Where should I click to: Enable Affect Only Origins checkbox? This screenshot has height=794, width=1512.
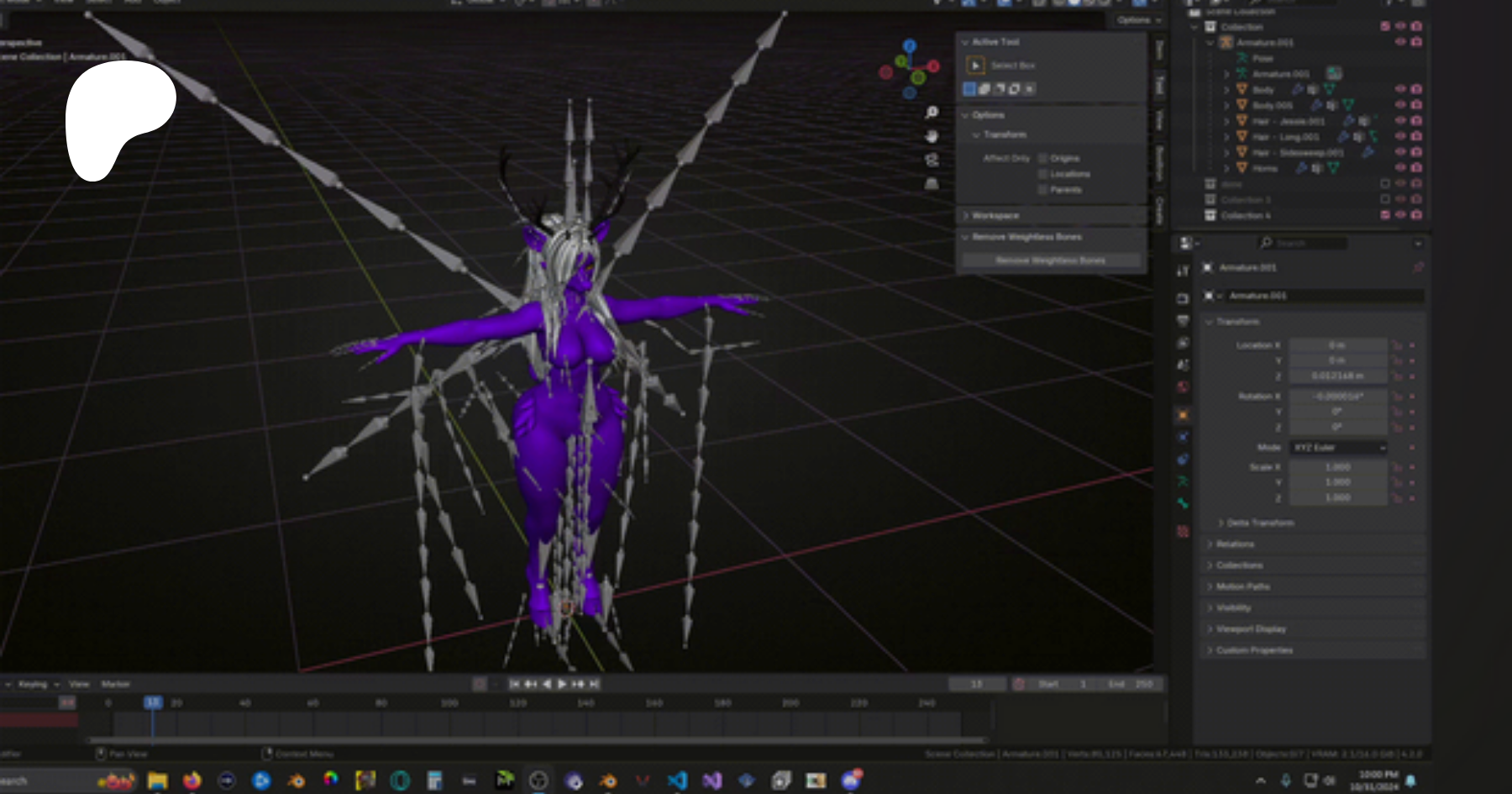[x=1043, y=158]
